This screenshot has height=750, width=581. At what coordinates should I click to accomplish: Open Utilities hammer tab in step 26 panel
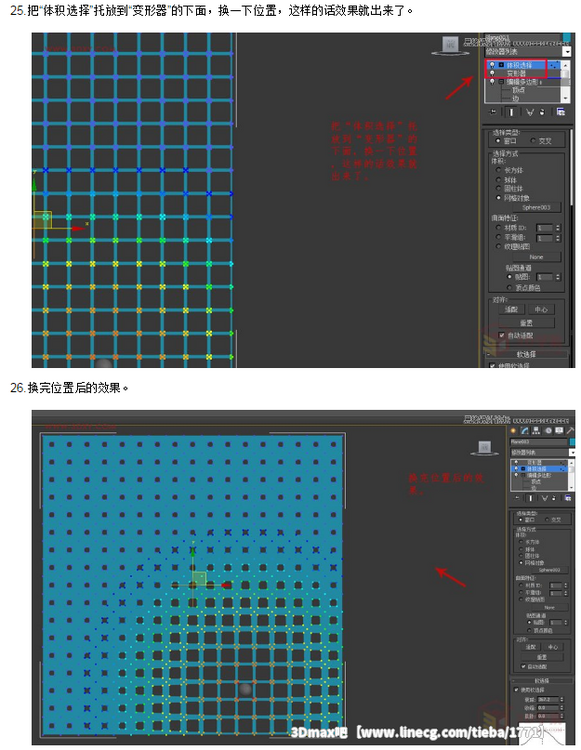570,431
